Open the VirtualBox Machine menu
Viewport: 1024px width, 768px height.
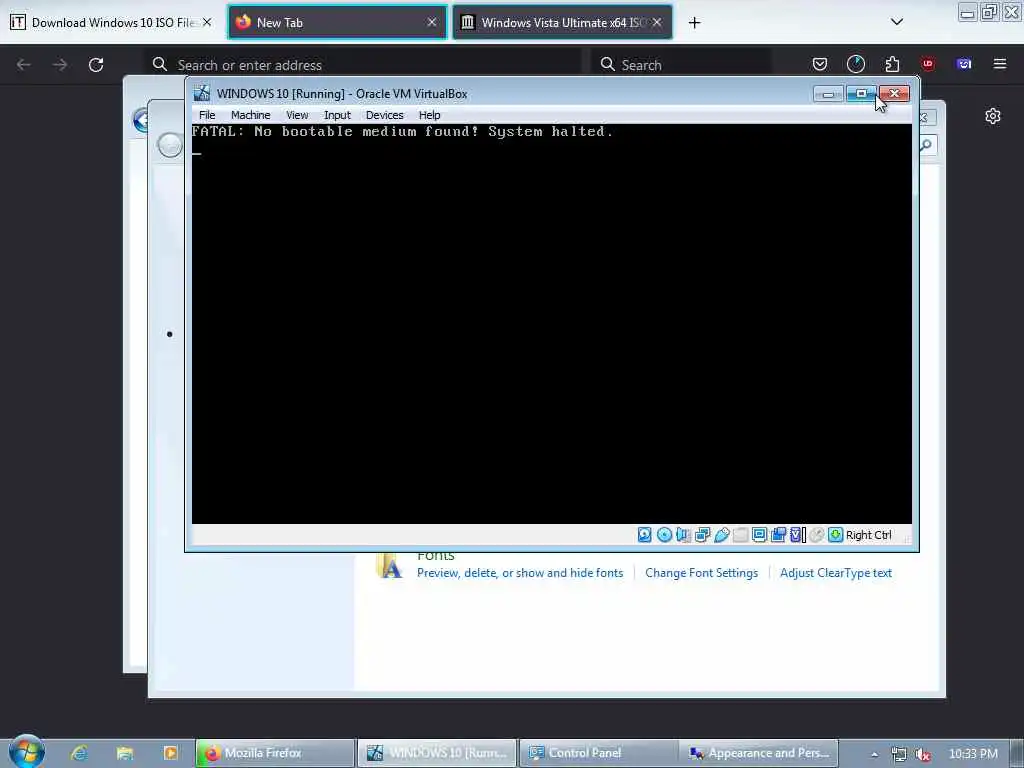coord(251,115)
